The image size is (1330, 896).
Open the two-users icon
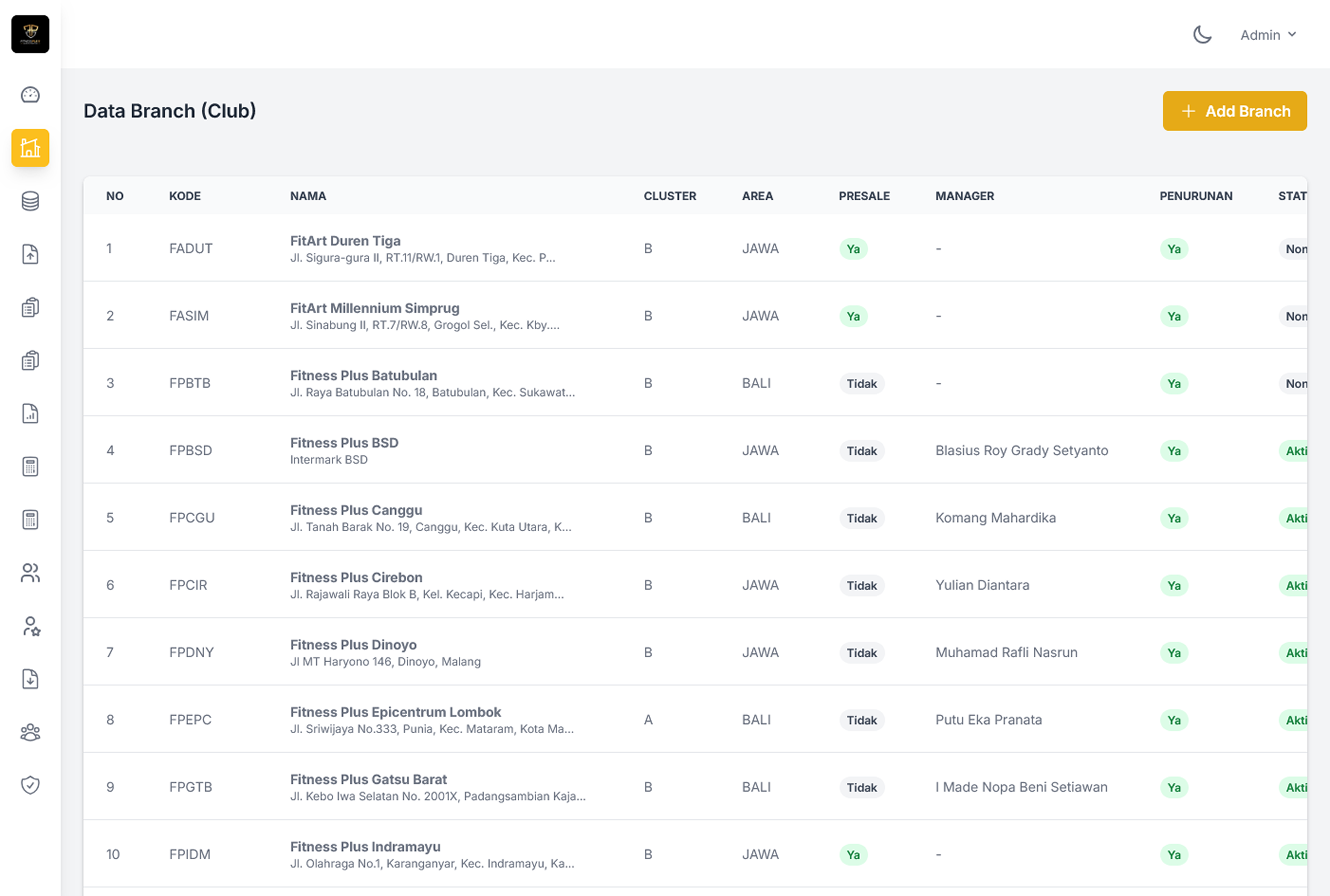(x=30, y=573)
